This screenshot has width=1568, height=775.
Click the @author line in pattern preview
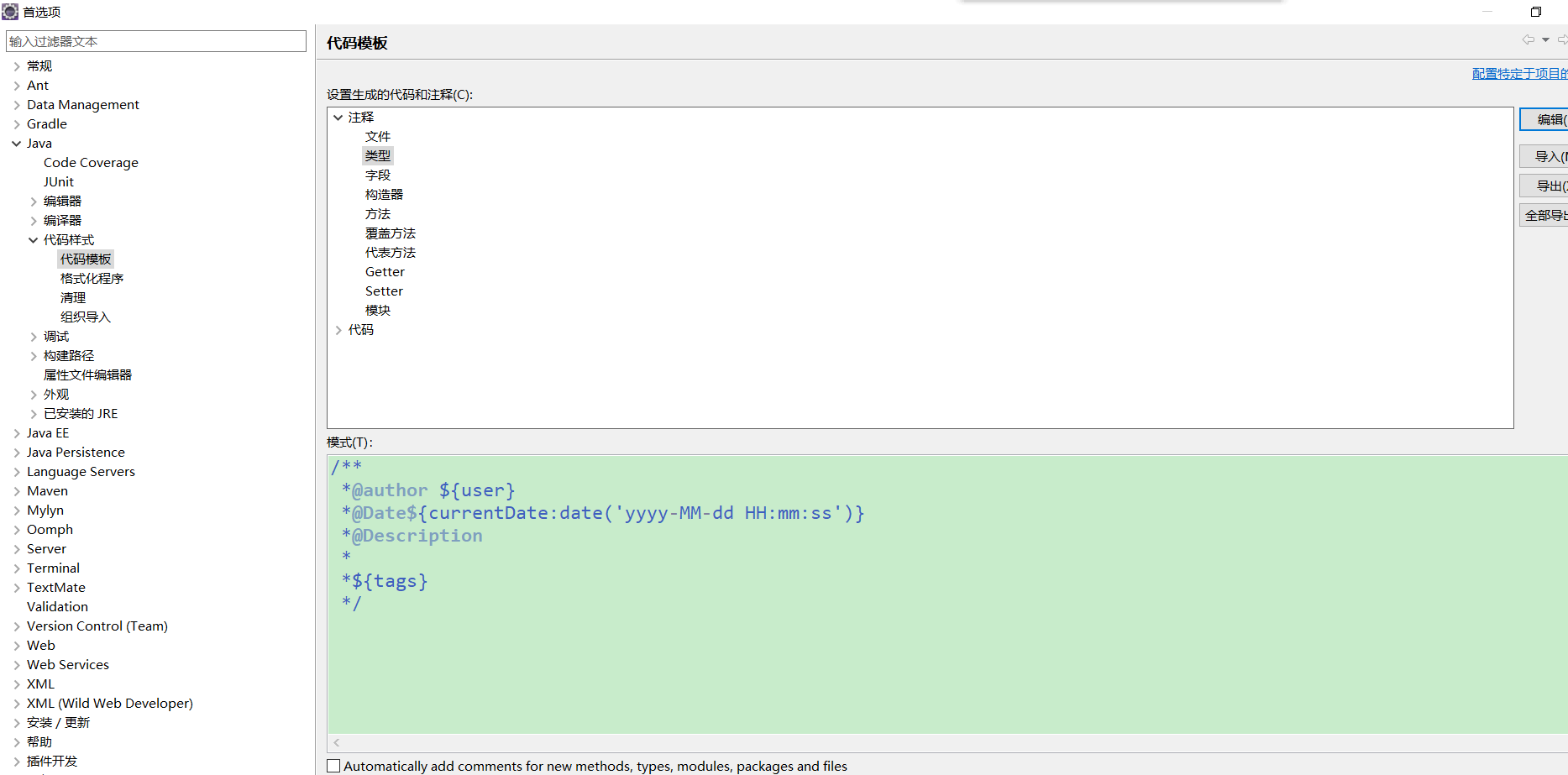click(x=428, y=490)
